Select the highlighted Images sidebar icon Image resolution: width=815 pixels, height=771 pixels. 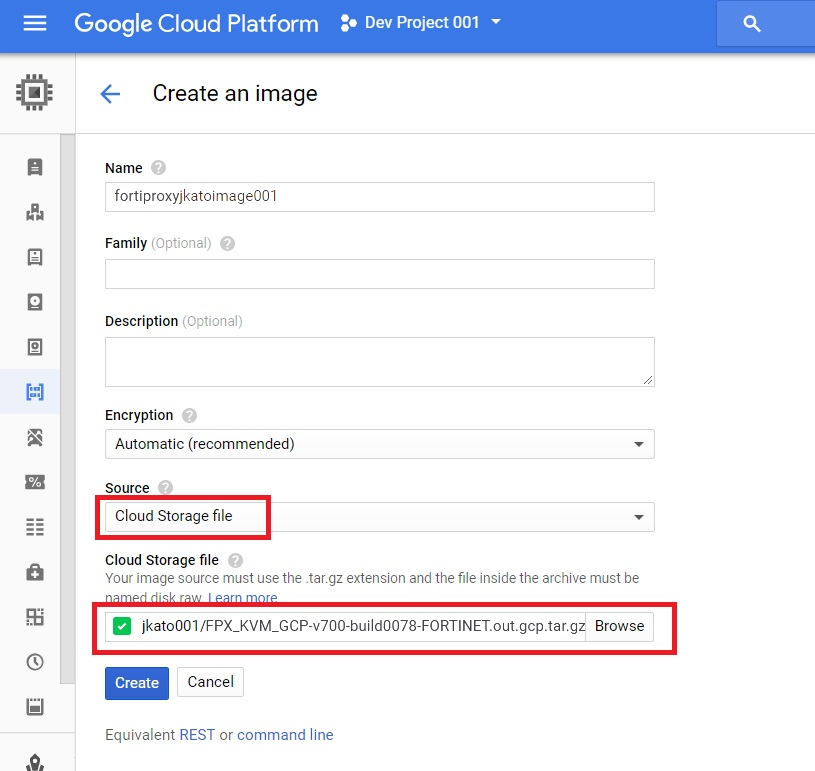pos(35,392)
